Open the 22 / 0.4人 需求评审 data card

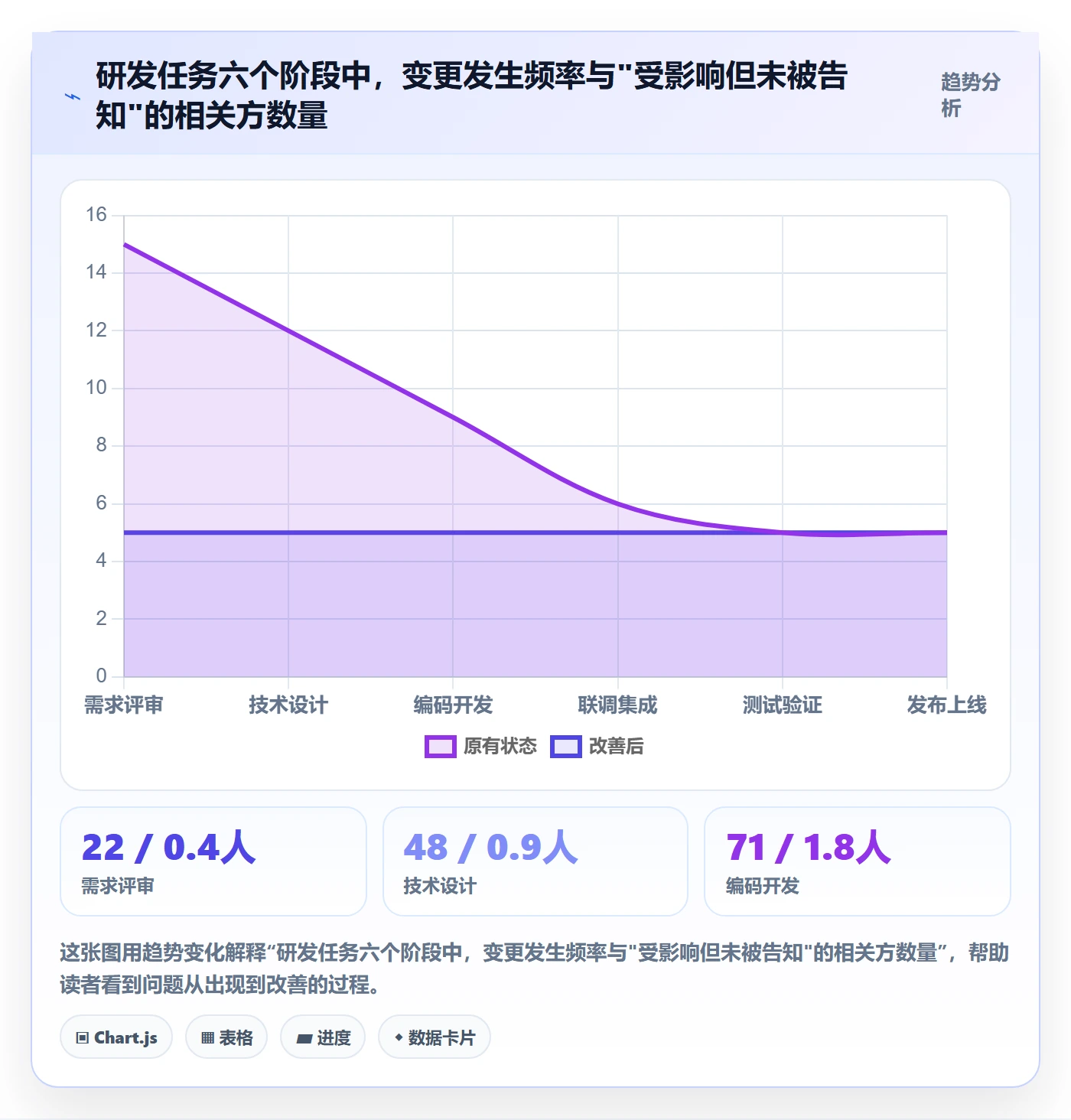tap(213, 861)
